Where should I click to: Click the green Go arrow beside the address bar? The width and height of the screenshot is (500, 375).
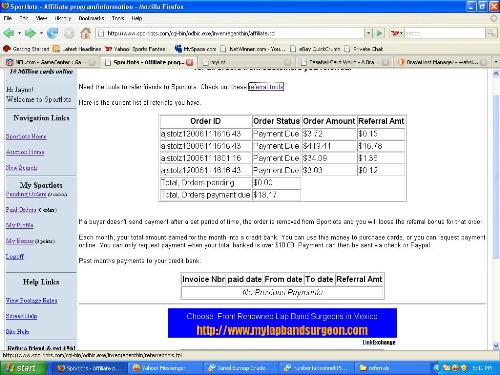tap(379, 33)
